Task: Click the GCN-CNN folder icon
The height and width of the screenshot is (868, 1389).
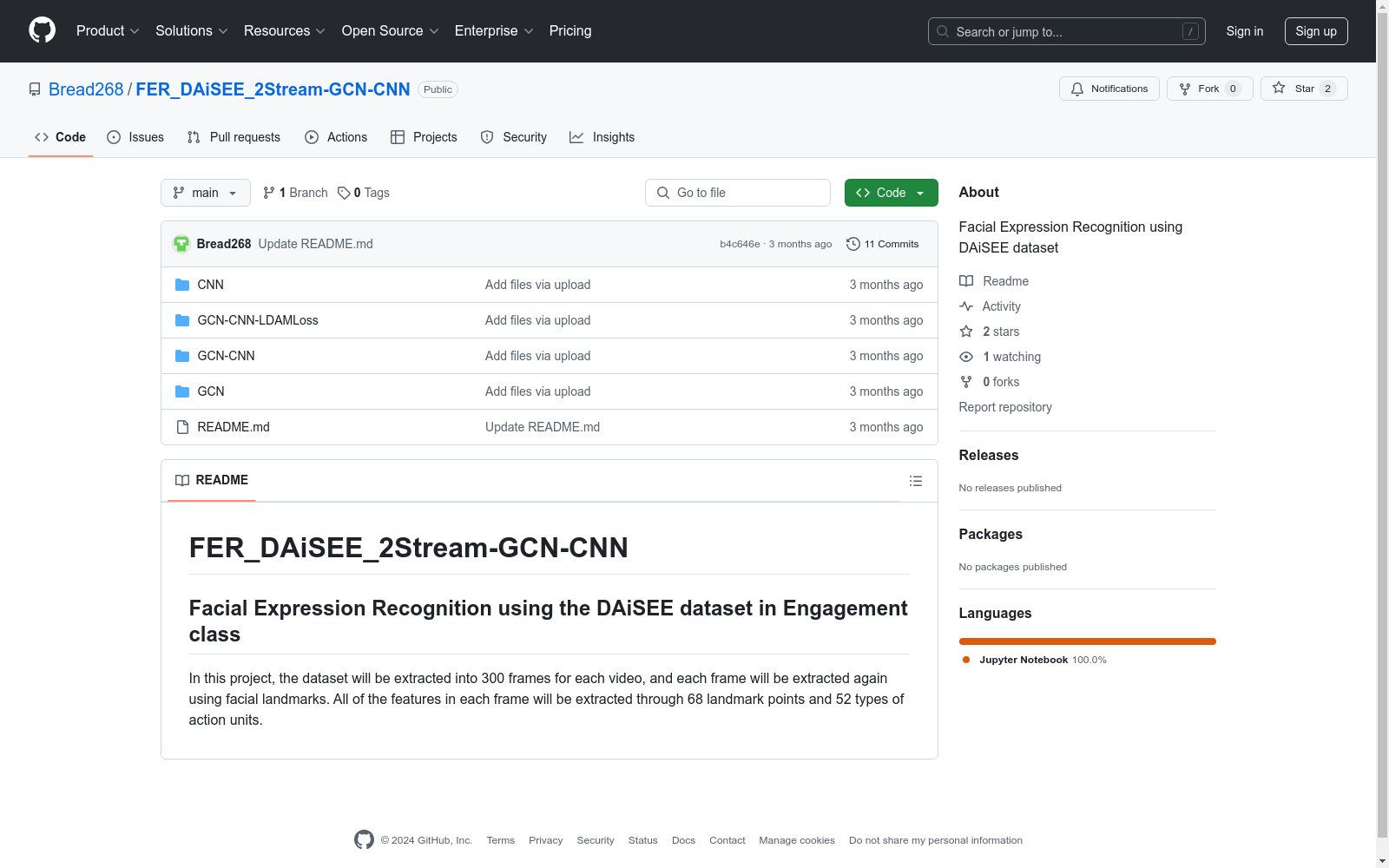Action: (x=182, y=356)
